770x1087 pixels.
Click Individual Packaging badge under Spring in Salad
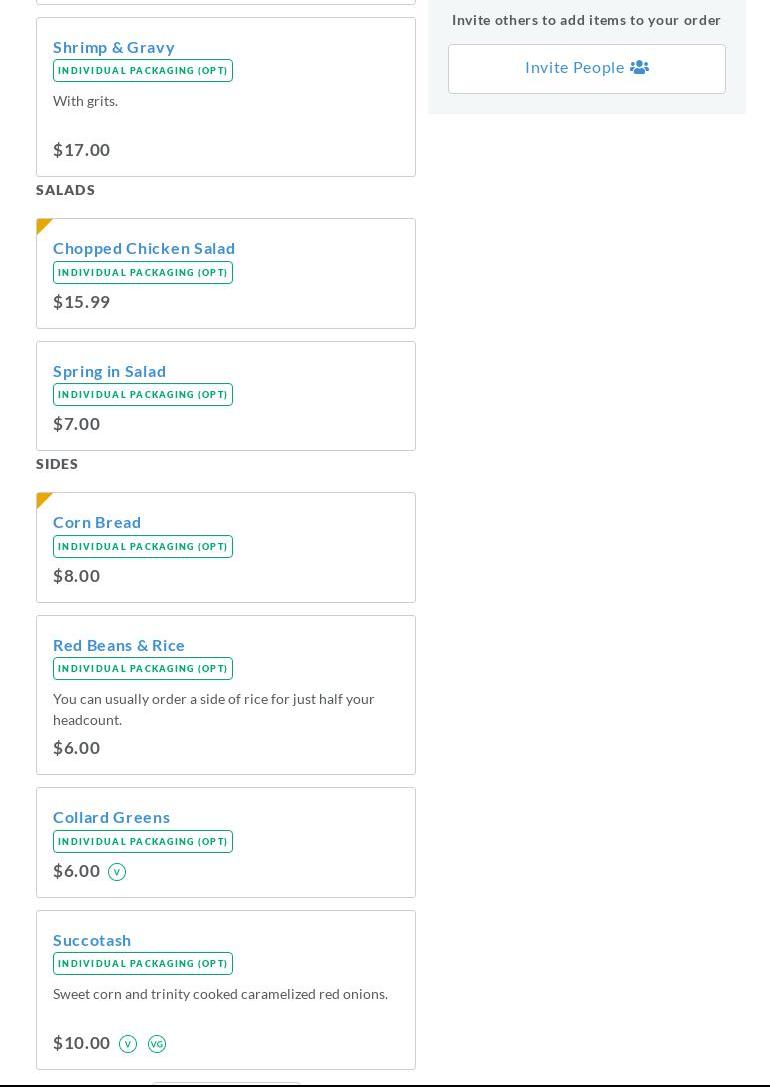click(143, 395)
